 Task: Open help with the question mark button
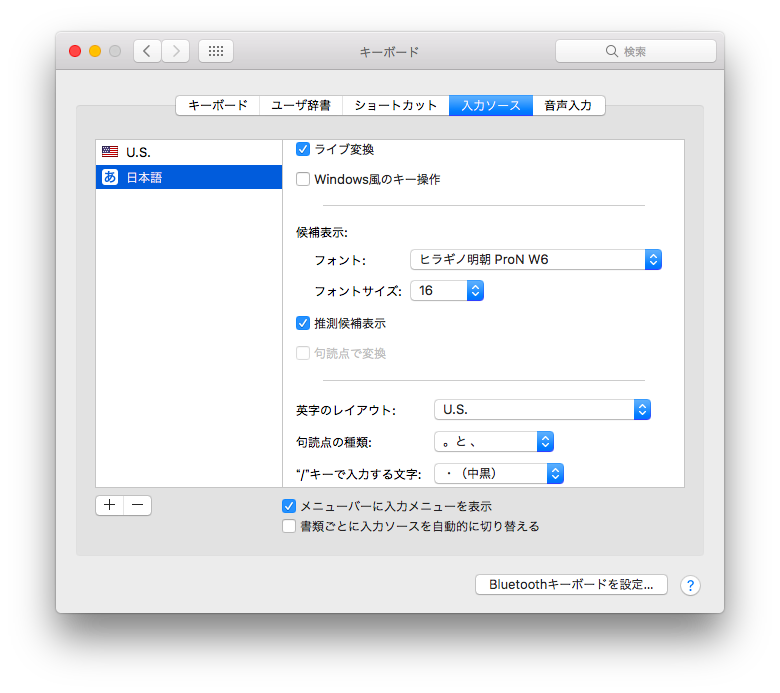tap(690, 586)
